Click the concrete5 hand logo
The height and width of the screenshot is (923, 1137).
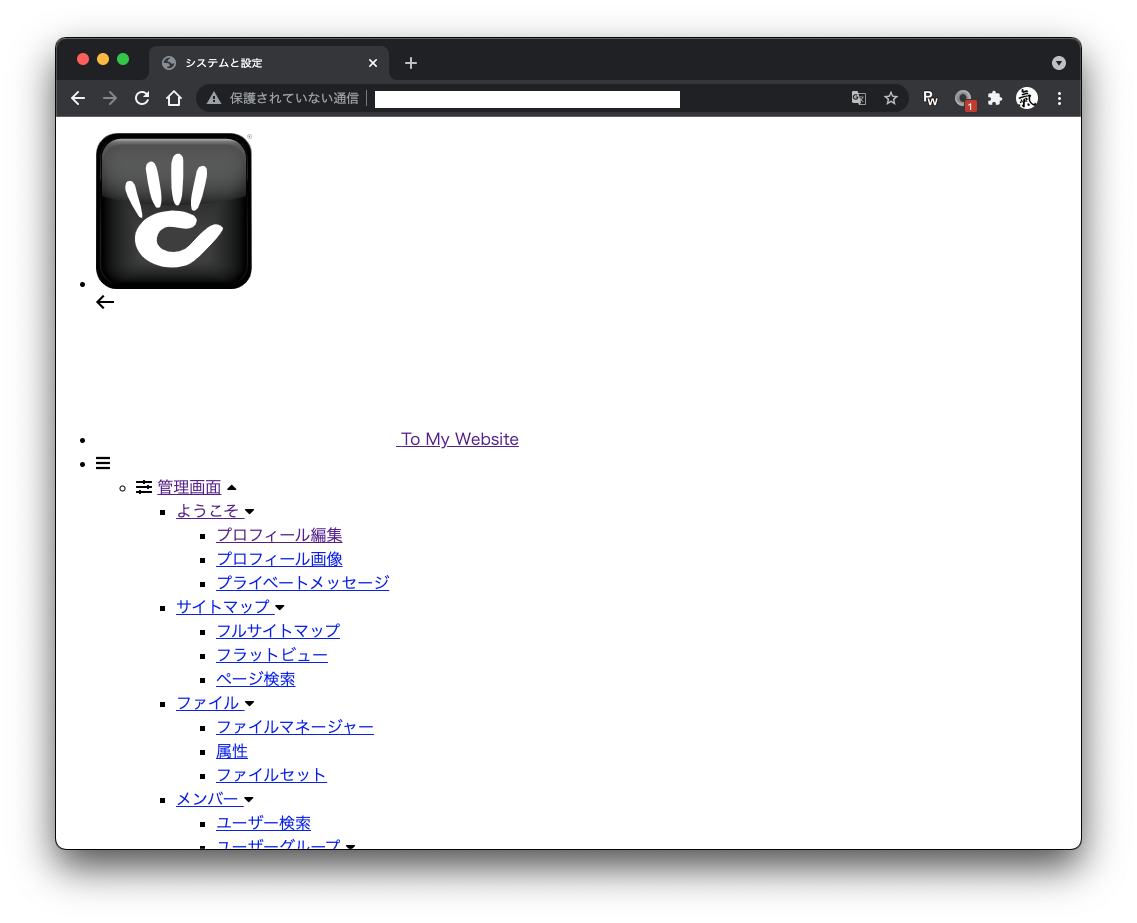[174, 211]
